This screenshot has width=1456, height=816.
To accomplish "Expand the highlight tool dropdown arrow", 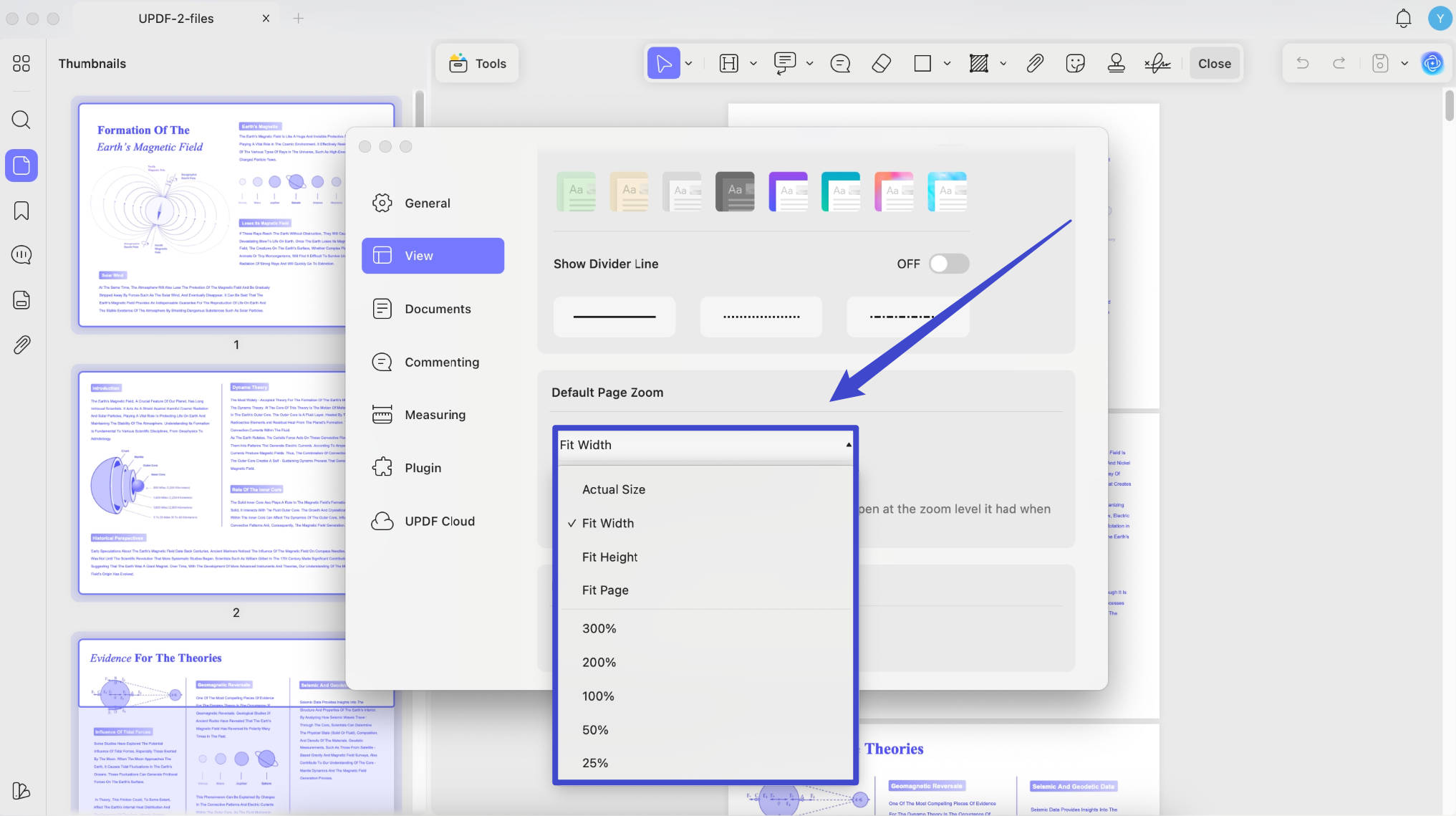I will click(753, 64).
